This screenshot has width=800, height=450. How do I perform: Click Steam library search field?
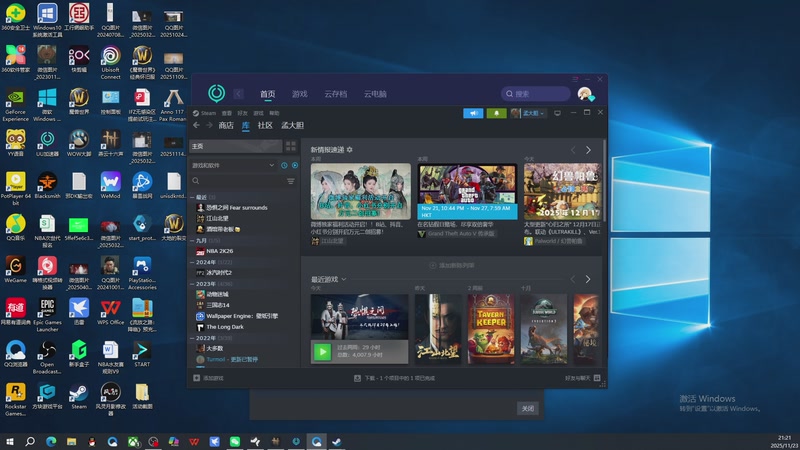tap(238, 181)
